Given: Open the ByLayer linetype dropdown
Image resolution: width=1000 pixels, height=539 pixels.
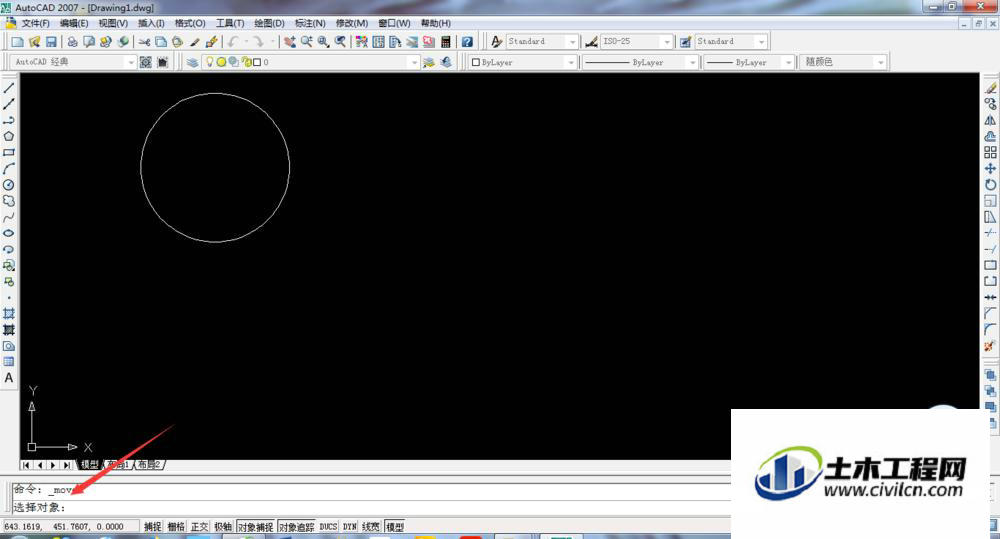Looking at the screenshot, I should pyautogui.click(x=693, y=63).
